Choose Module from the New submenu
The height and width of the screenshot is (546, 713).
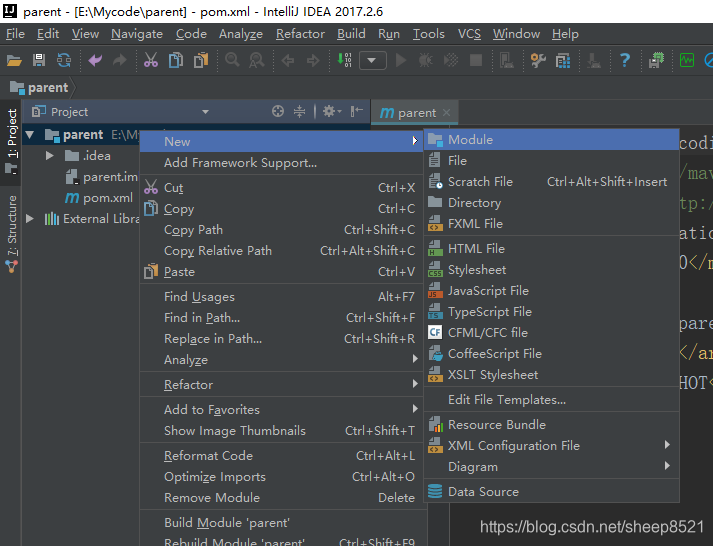pos(551,140)
